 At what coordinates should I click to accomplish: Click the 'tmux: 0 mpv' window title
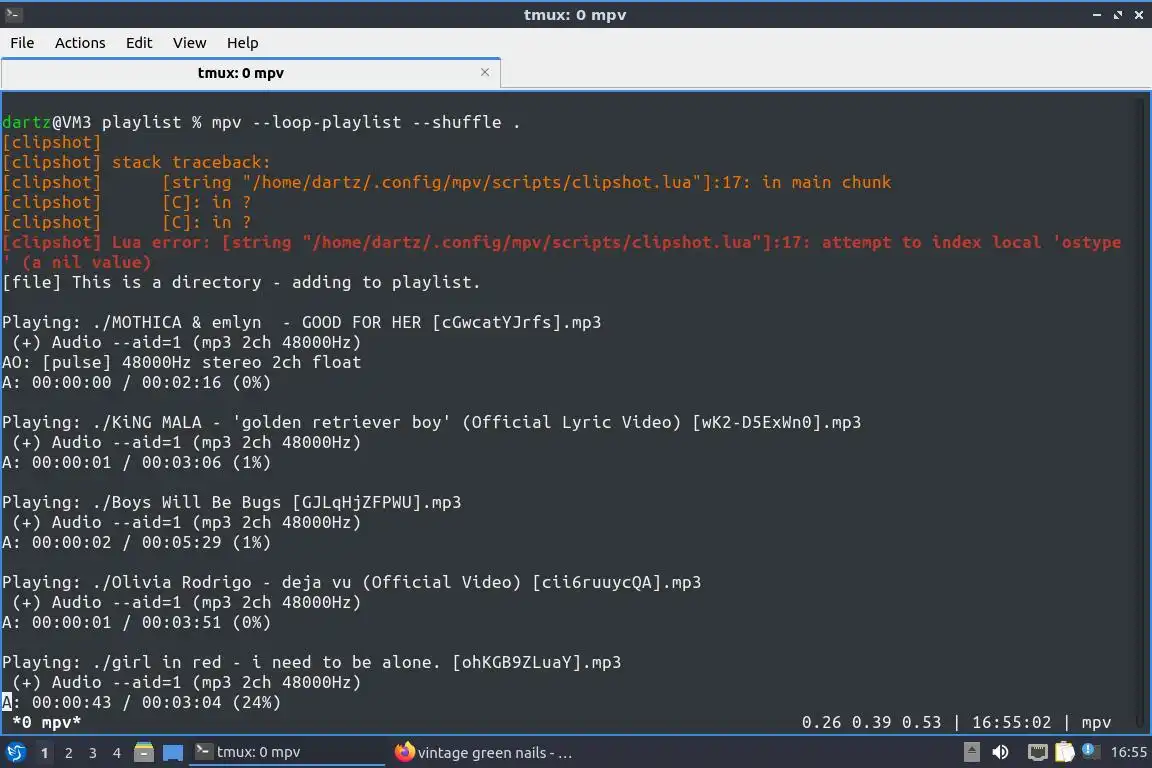[575, 15]
